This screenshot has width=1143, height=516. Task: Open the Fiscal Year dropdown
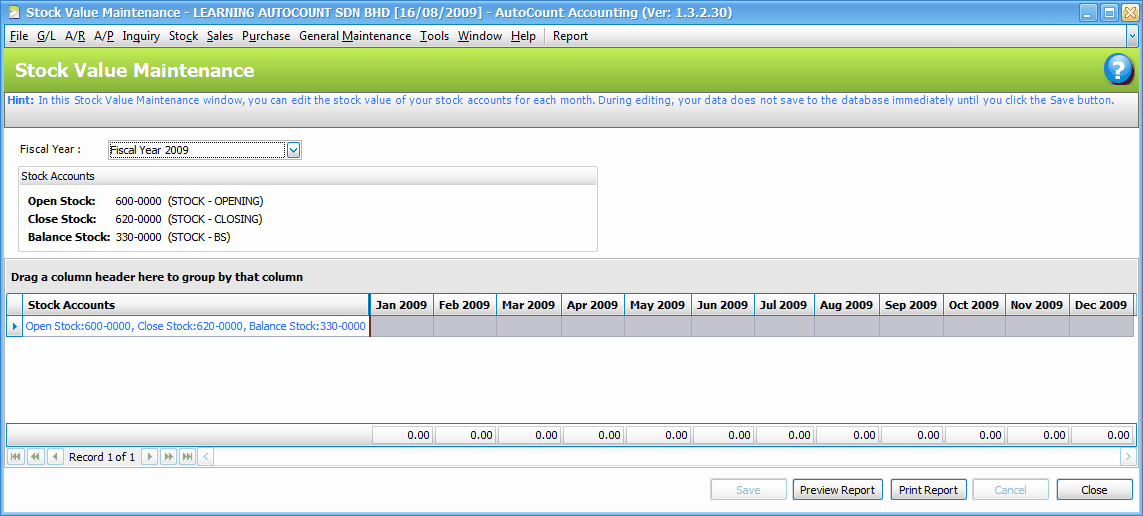coord(294,150)
